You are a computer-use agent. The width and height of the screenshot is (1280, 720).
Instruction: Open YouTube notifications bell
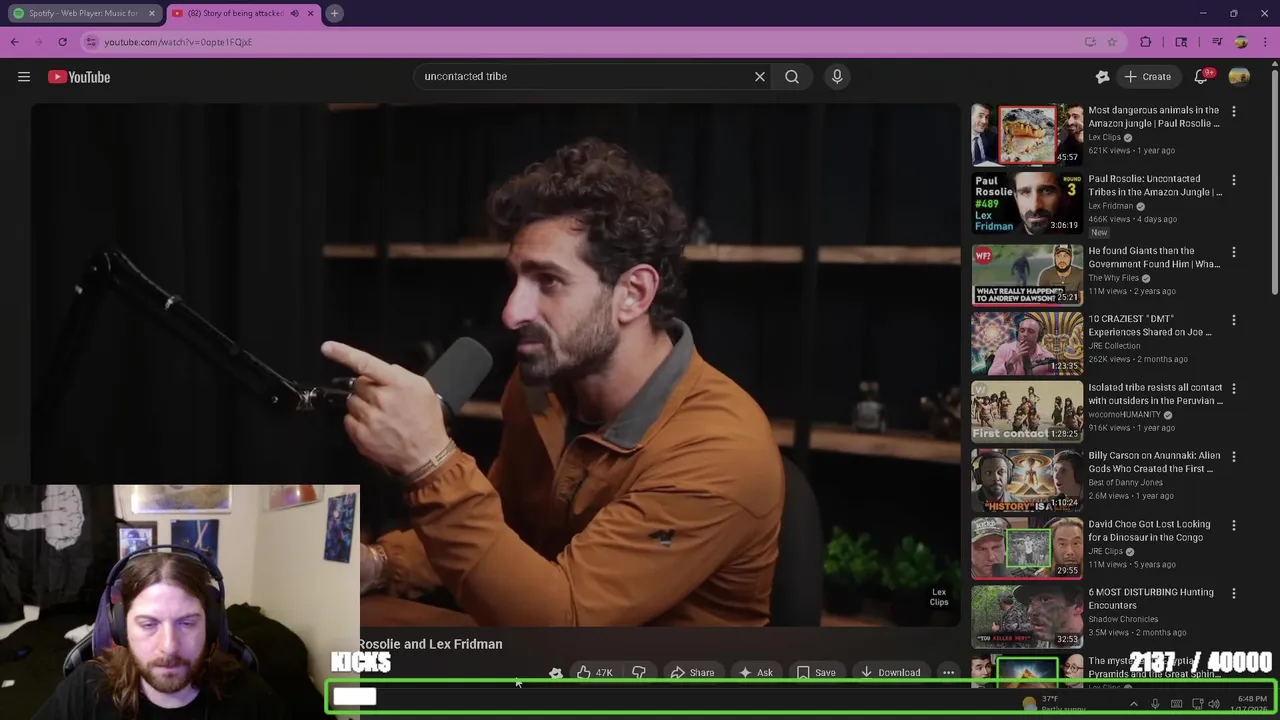pos(1201,77)
